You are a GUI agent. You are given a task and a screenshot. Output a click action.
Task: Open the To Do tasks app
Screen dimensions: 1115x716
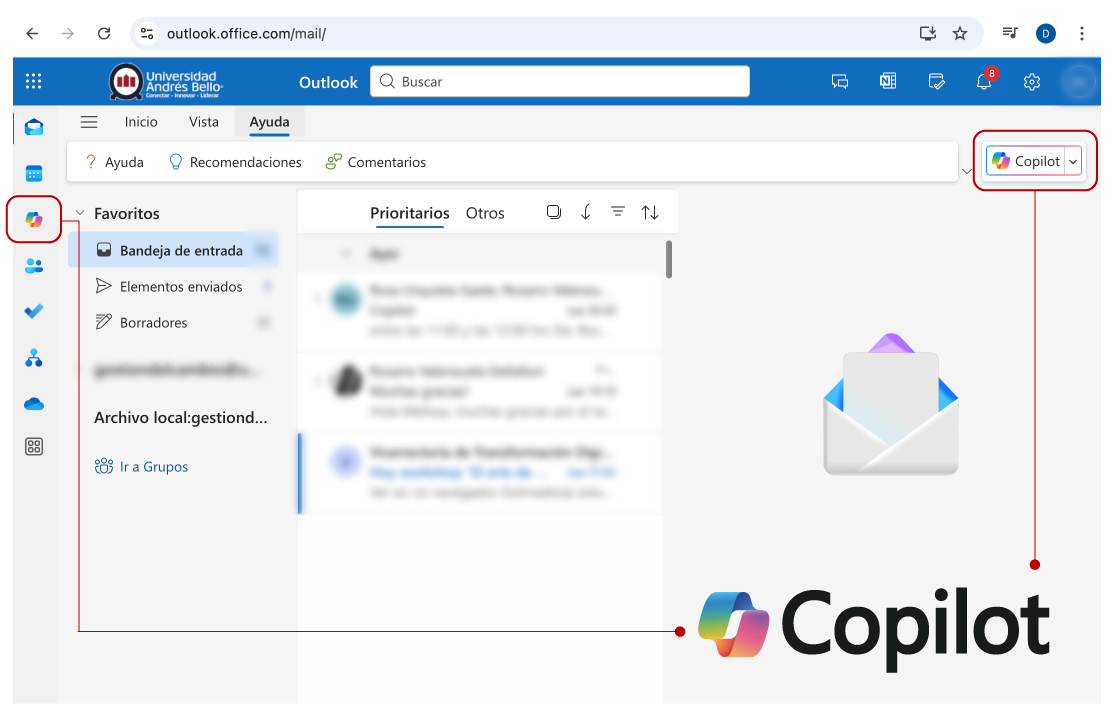(33, 311)
